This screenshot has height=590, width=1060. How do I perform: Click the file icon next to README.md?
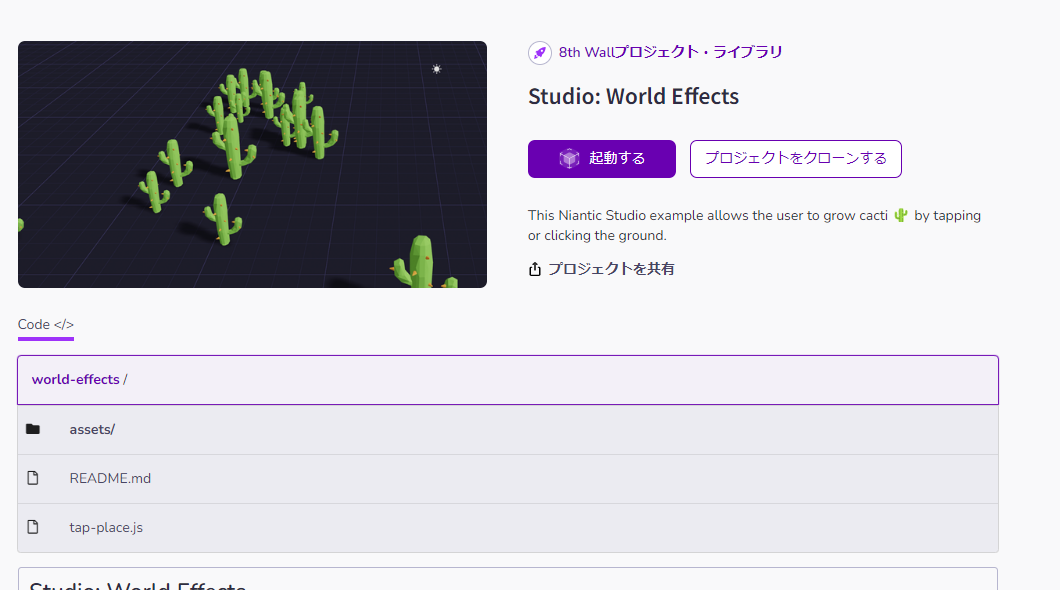[x=33, y=478]
